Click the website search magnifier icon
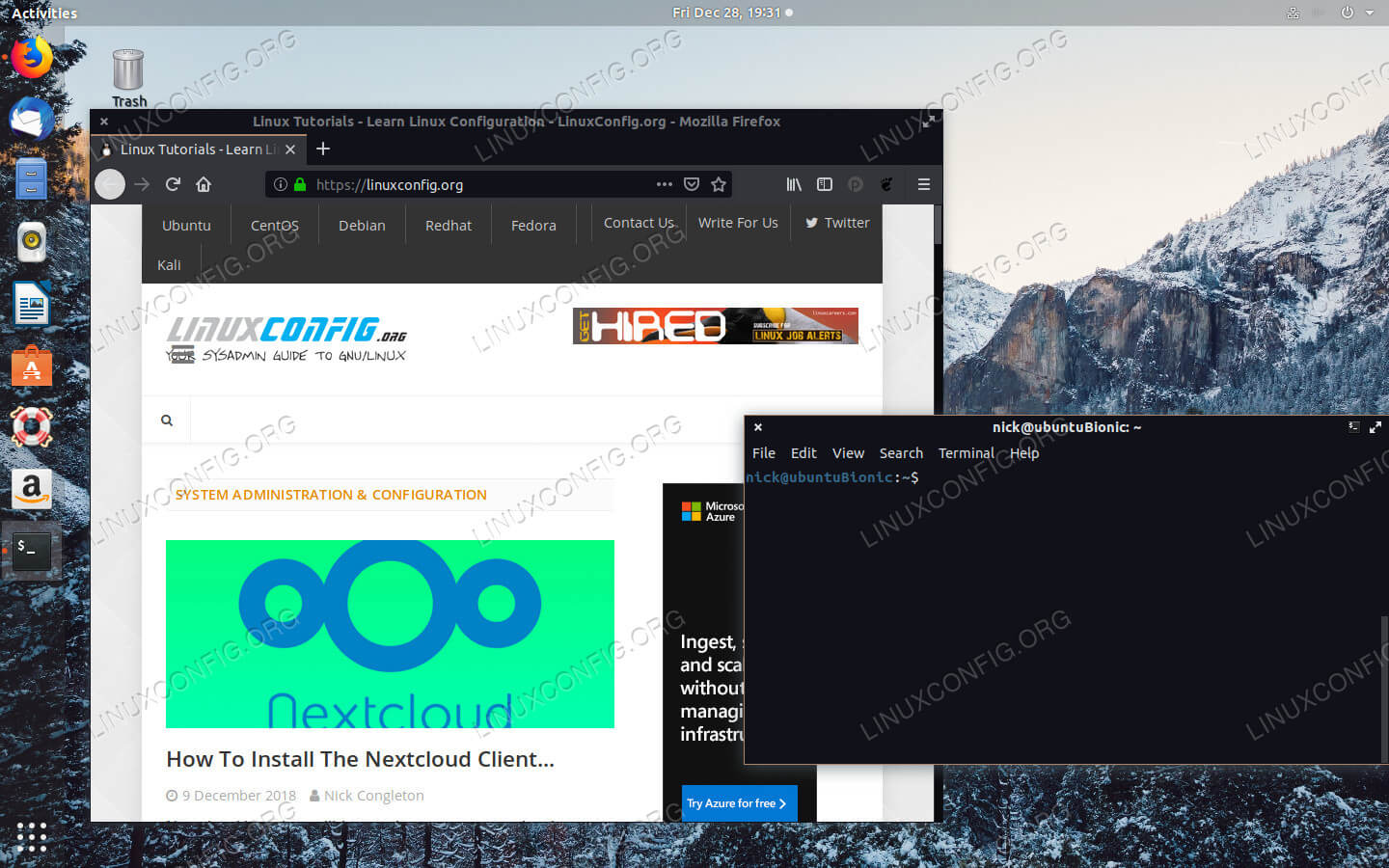Screen dimensions: 1389x868 [x=167, y=420]
